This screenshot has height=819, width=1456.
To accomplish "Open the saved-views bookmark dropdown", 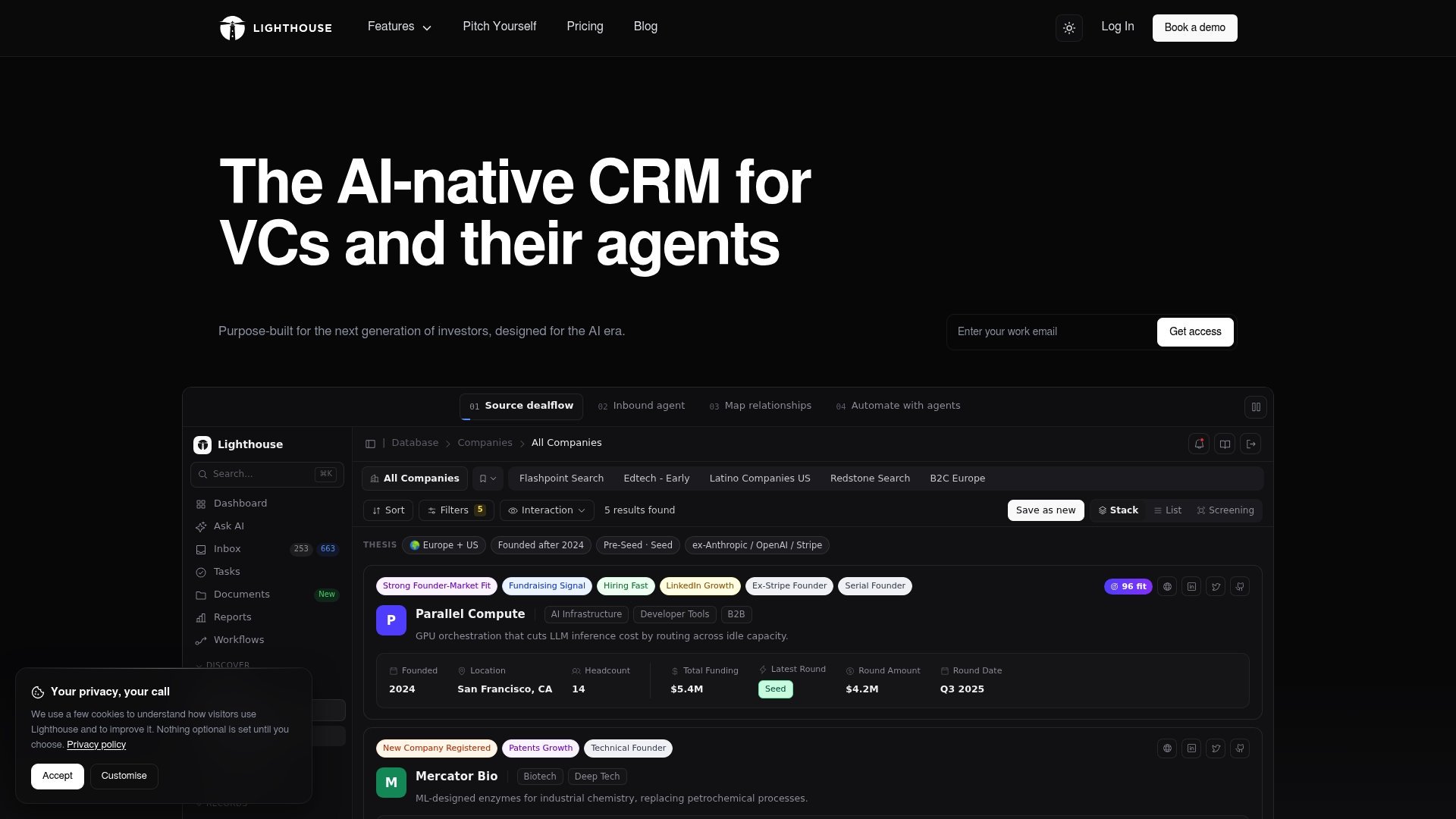I will coord(488,479).
